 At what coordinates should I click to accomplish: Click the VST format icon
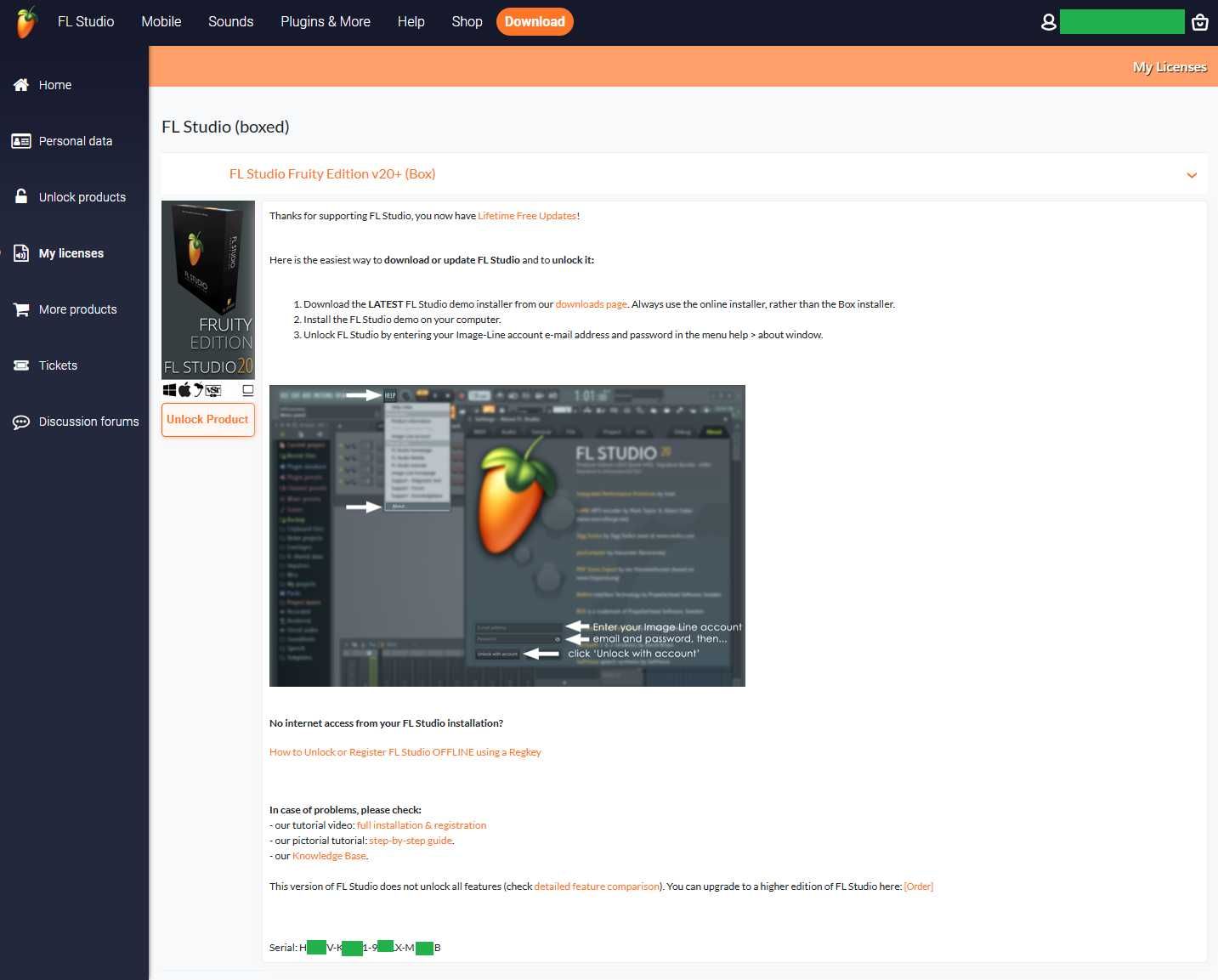tap(213, 390)
